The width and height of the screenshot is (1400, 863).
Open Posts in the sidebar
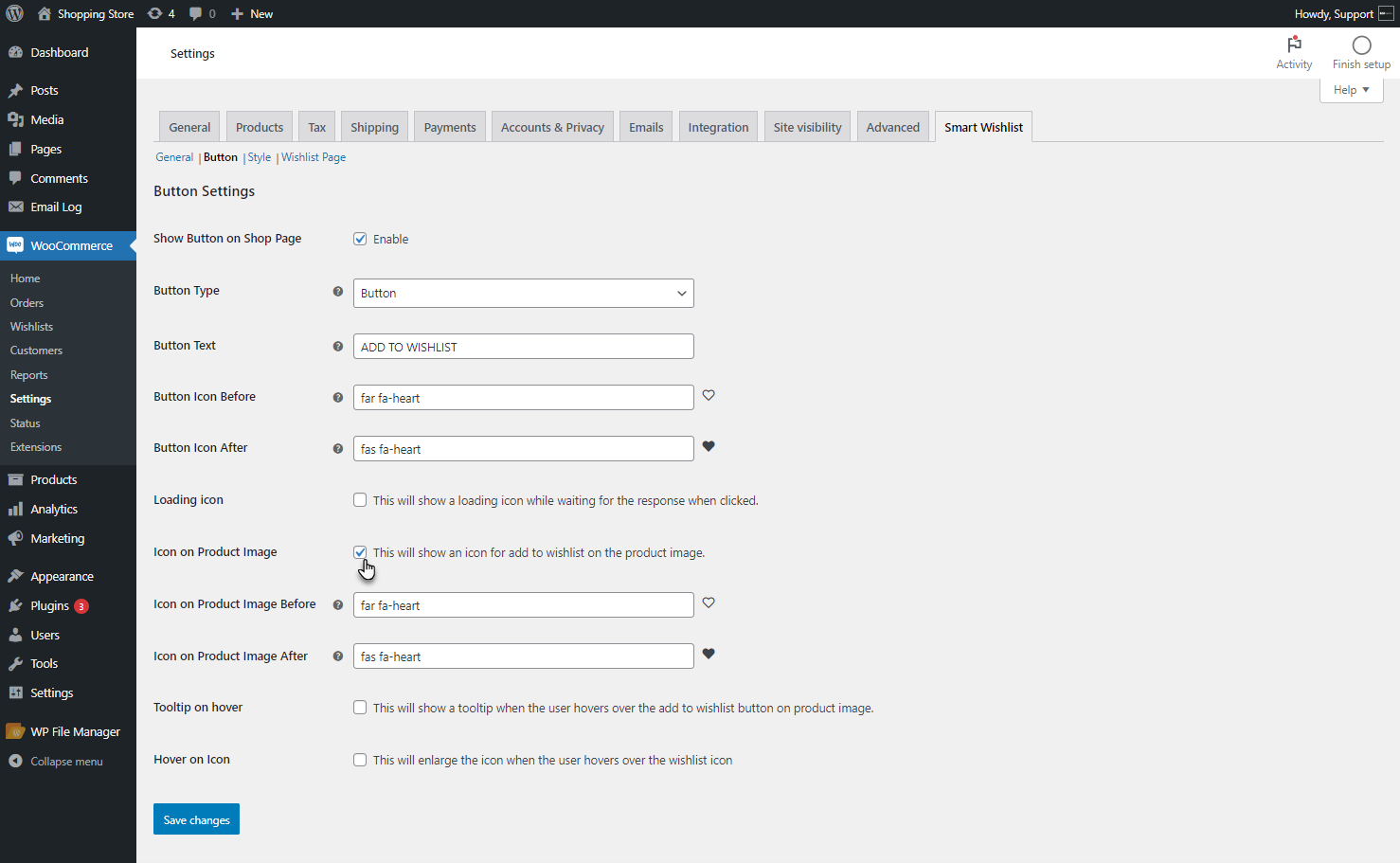pyautogui.click(x=68, y=90)
